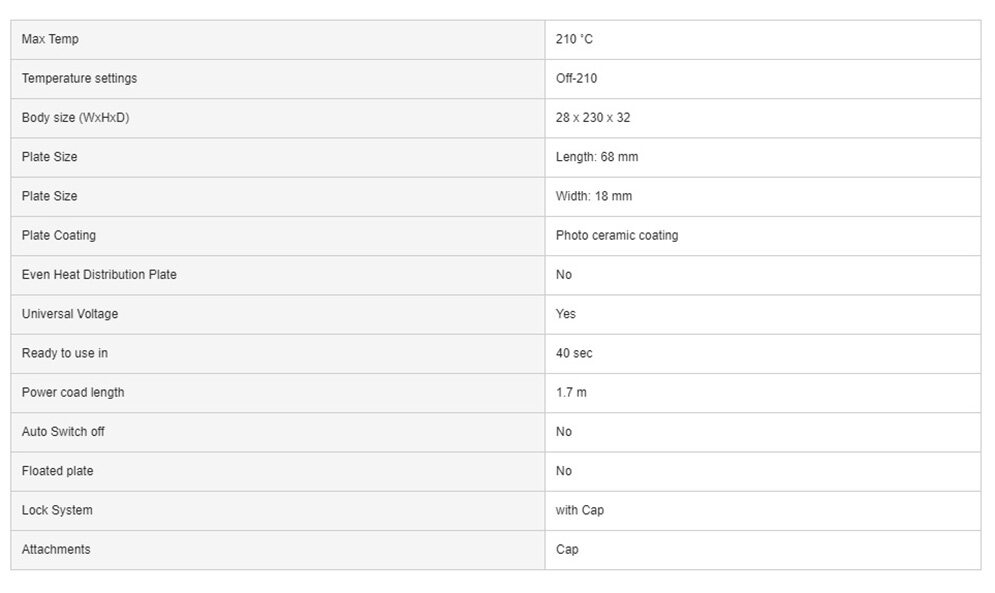Select the Plate Coating label

[59, 235]
